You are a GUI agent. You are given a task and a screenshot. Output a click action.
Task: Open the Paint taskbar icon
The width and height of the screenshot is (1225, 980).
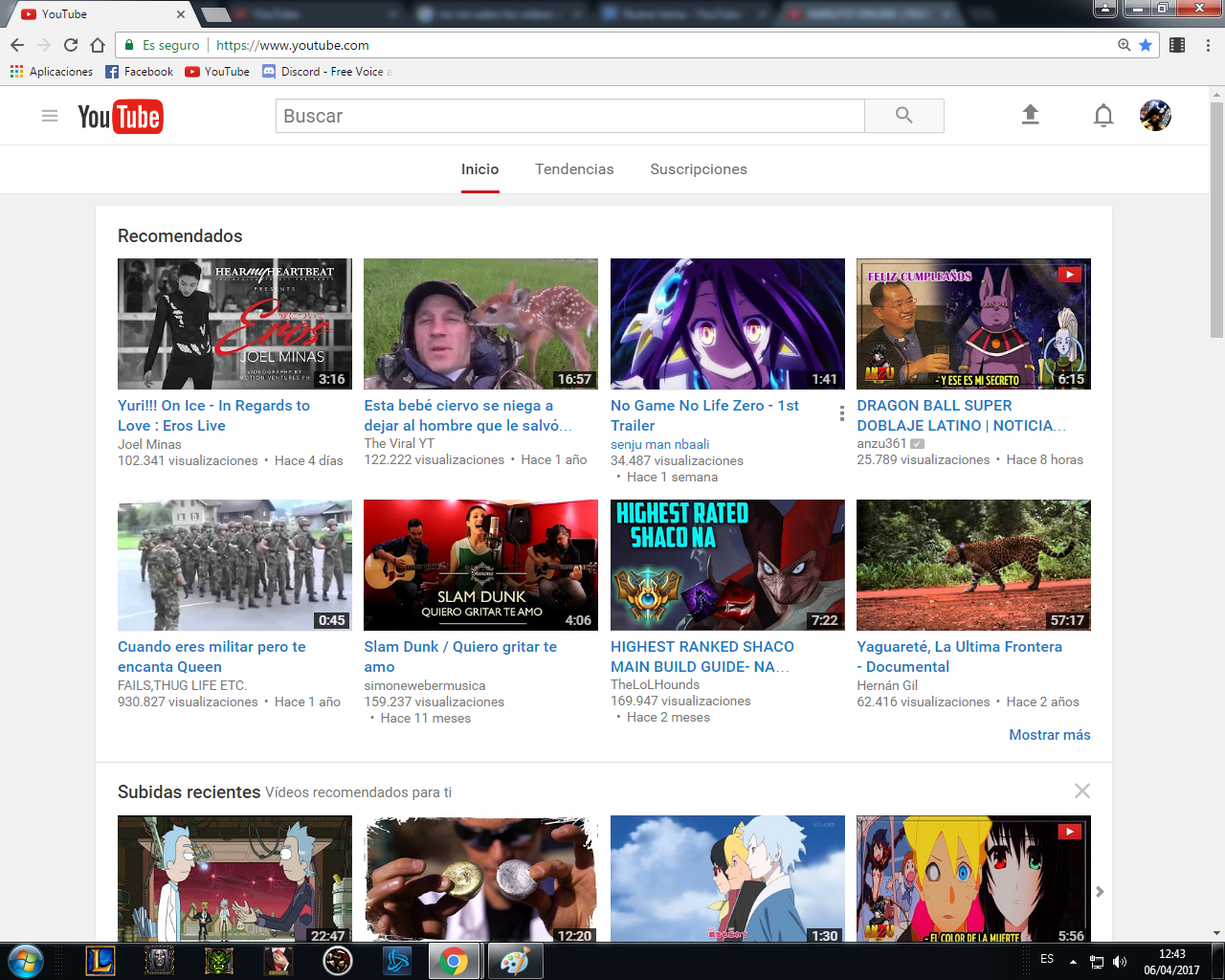pos(515,961)
